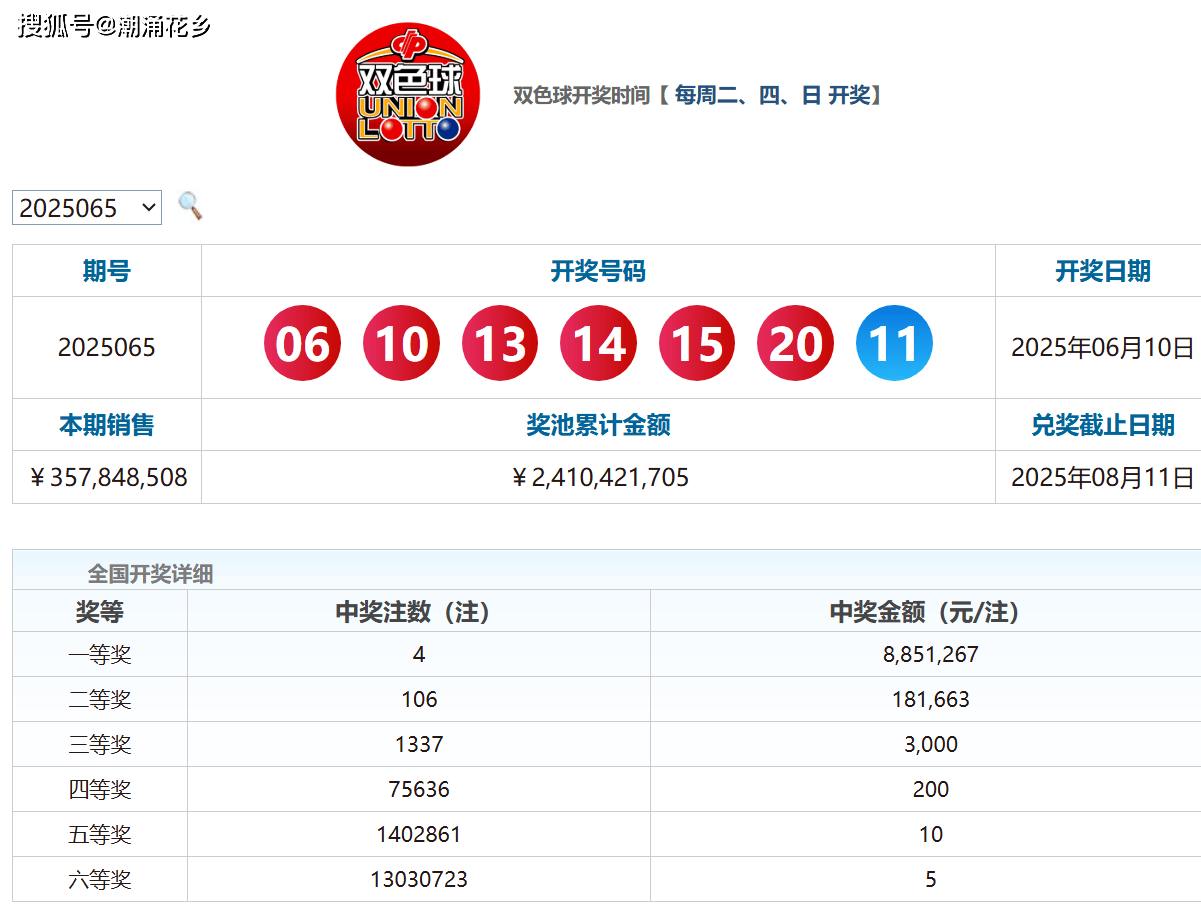Select the red ball numbered 10

(x=401, y=343)
